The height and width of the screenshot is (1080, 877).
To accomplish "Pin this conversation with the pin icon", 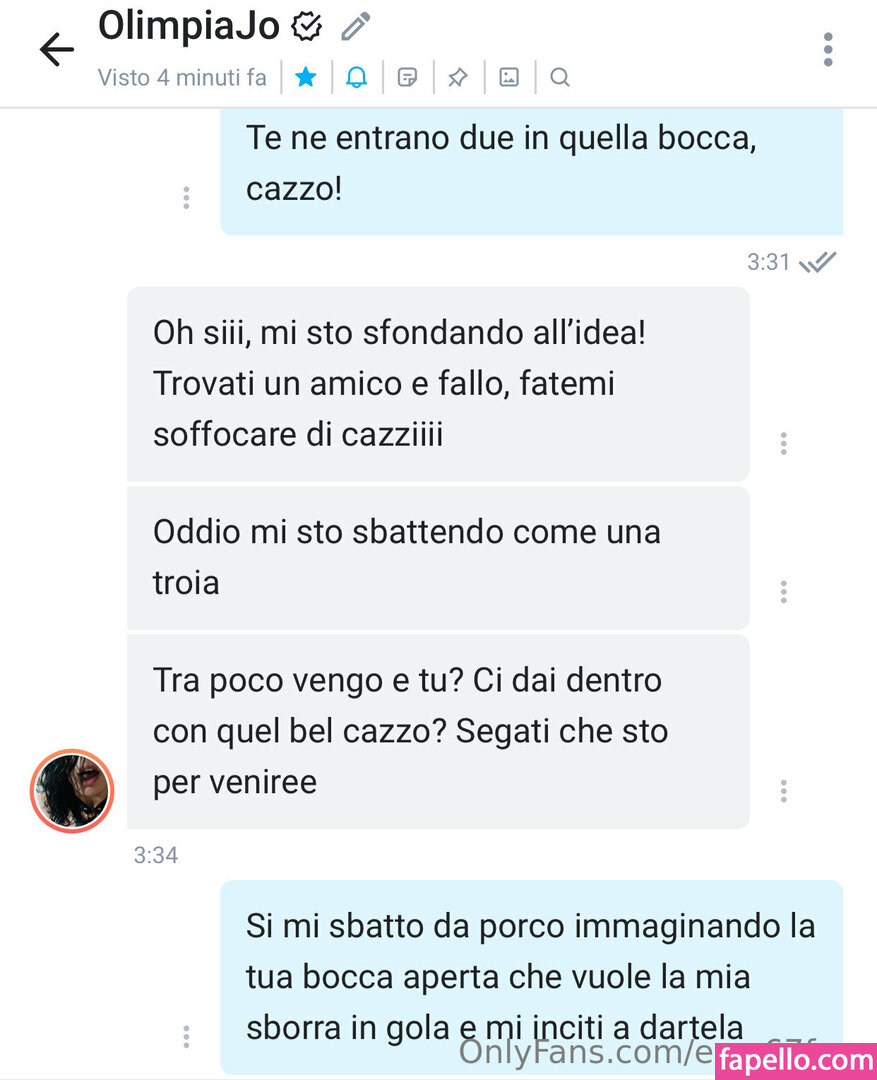I will 457,77.
